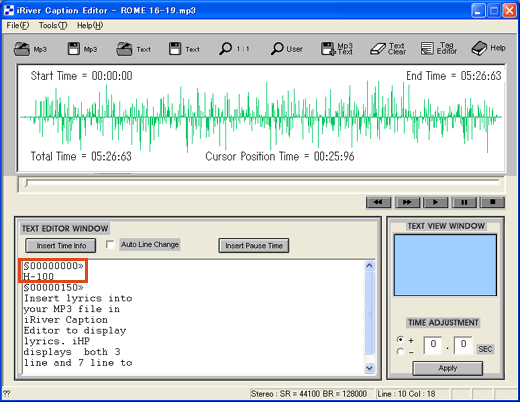The image size is (520, 402).
Task: Click the line "$00000150»" in the editor
Action: [53, 287]
